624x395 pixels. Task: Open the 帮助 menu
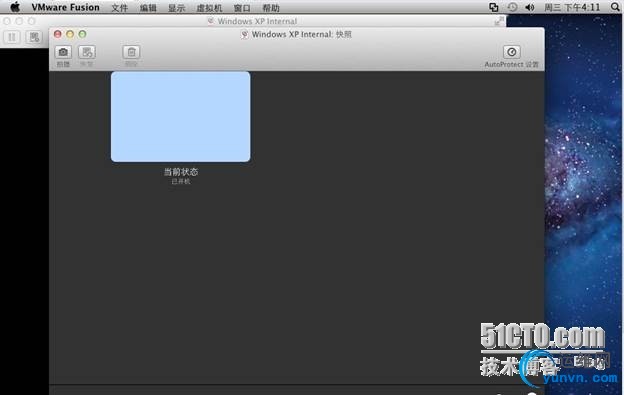(271, 8)
